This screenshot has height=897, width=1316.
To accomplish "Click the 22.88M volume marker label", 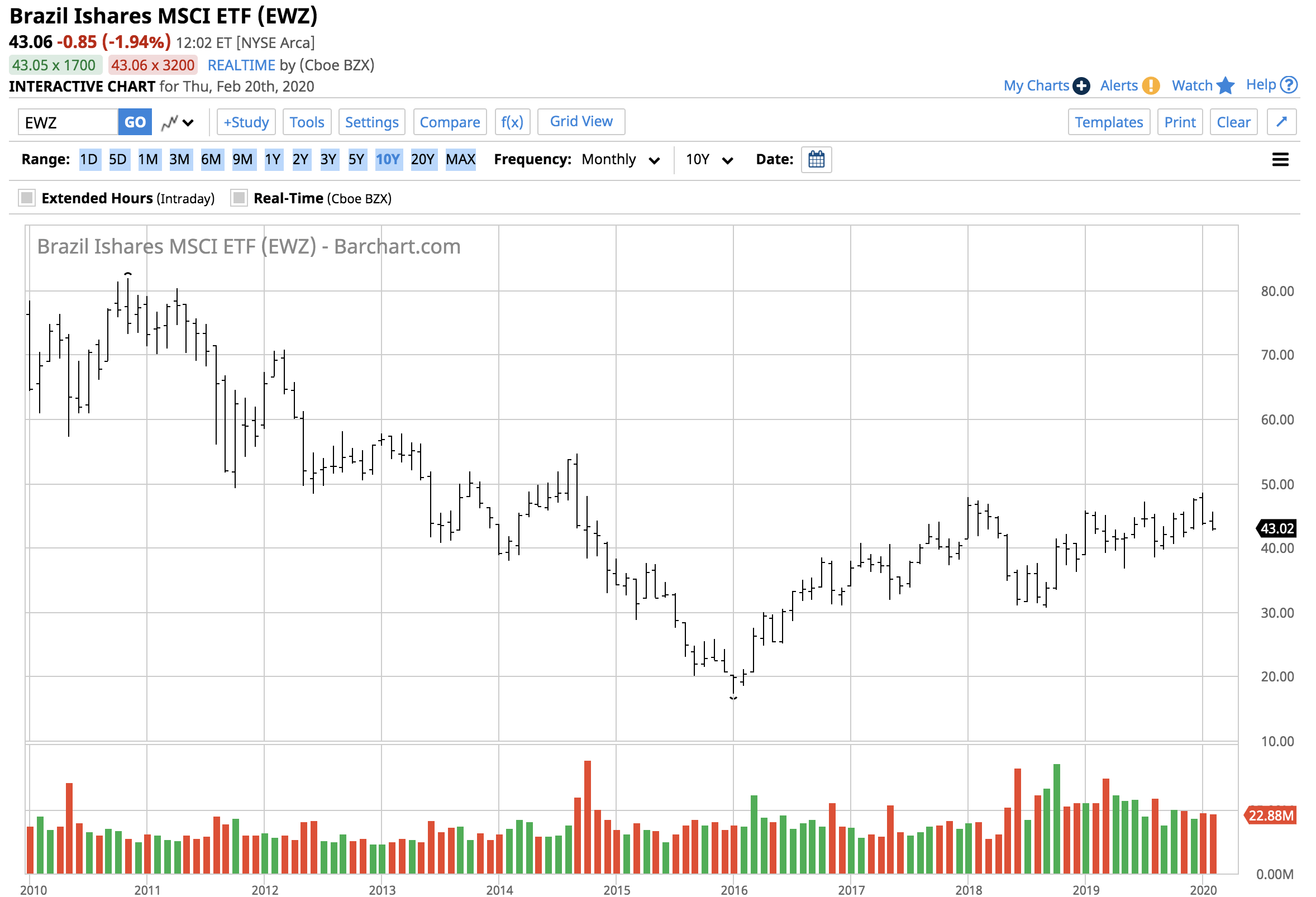I will pyautogui.click(x=1271, y=815).
